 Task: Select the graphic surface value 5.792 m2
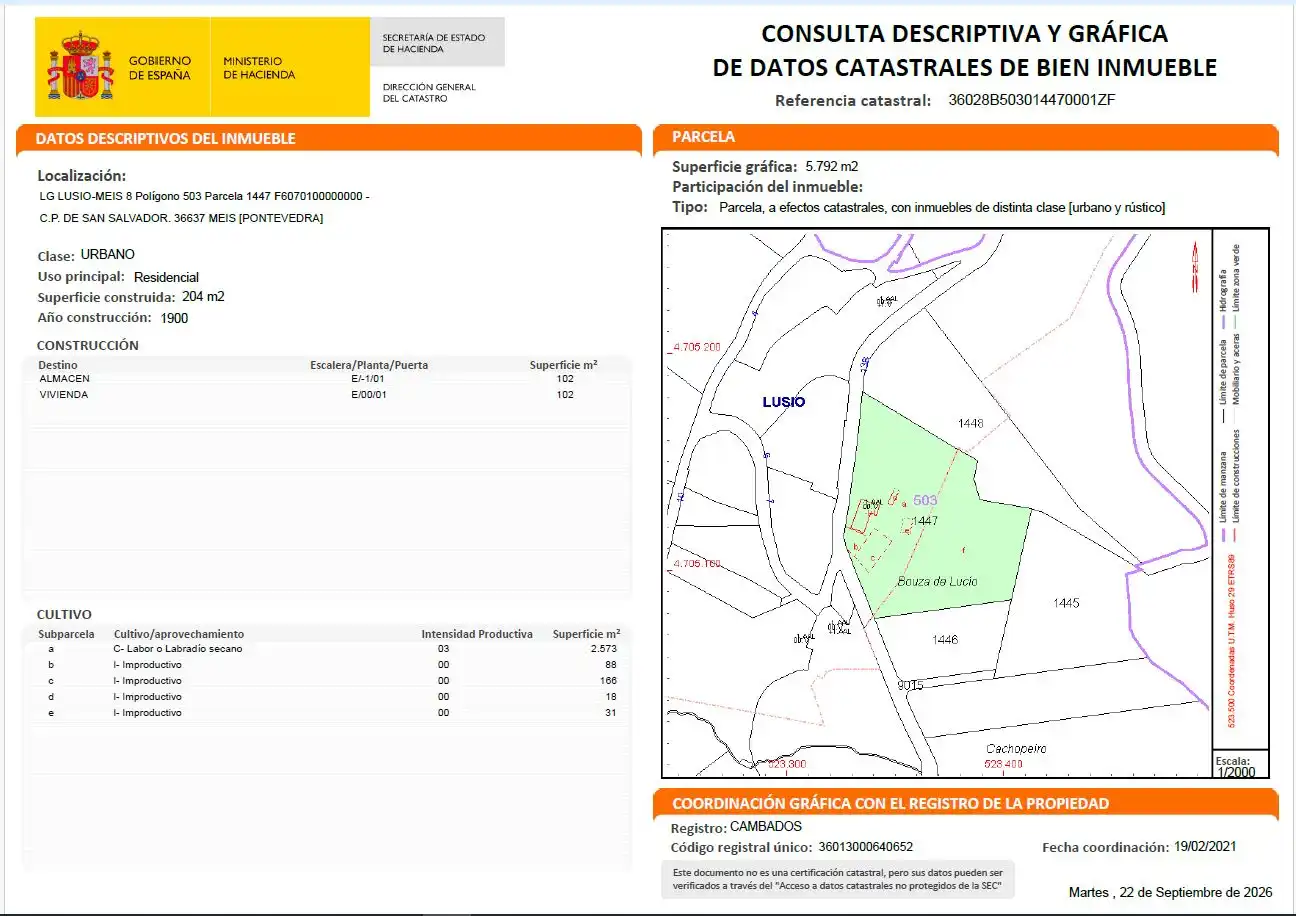pyautogui.click(x=832, y=167)
